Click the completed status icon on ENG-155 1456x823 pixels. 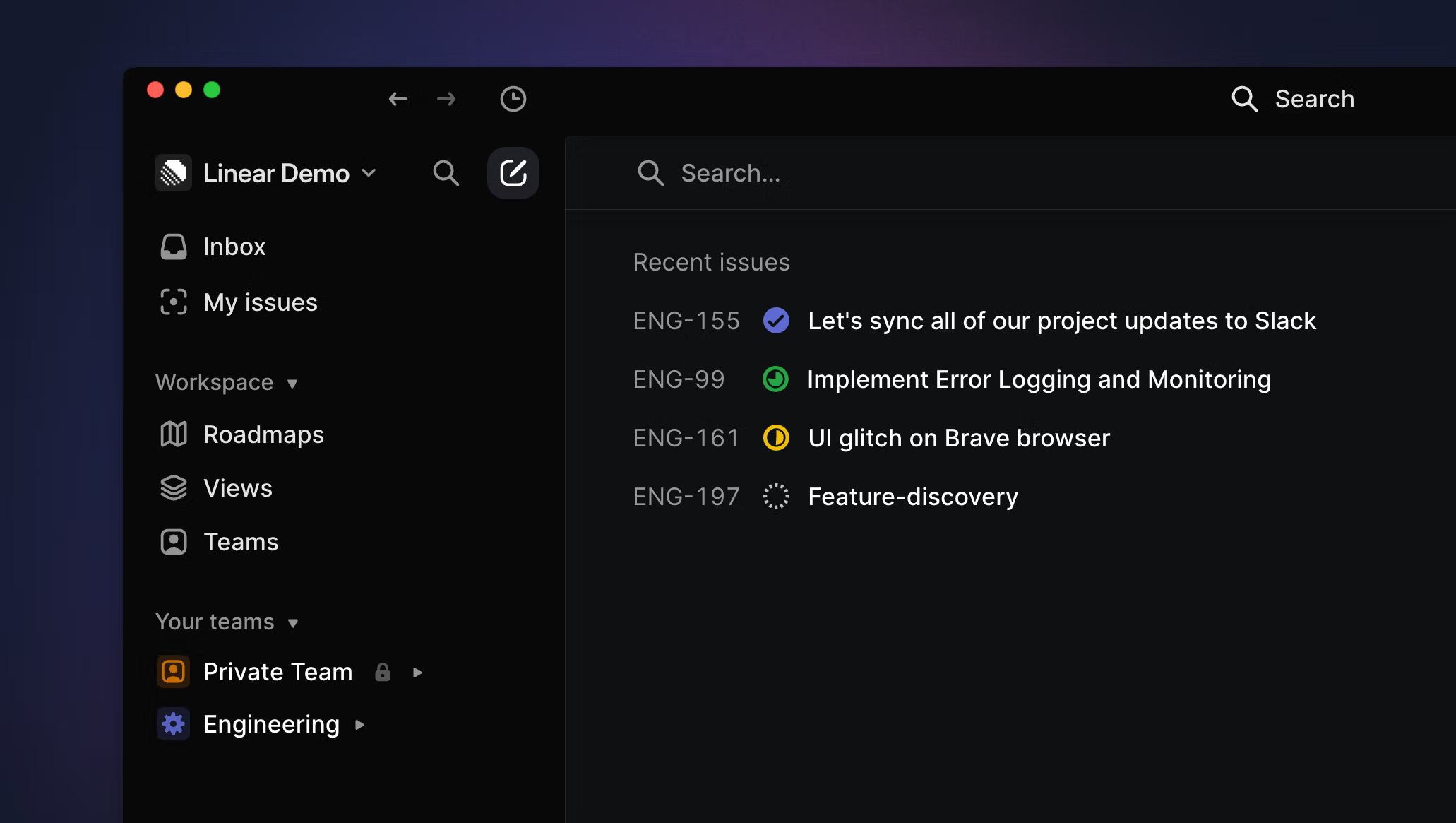coord(776,320)
